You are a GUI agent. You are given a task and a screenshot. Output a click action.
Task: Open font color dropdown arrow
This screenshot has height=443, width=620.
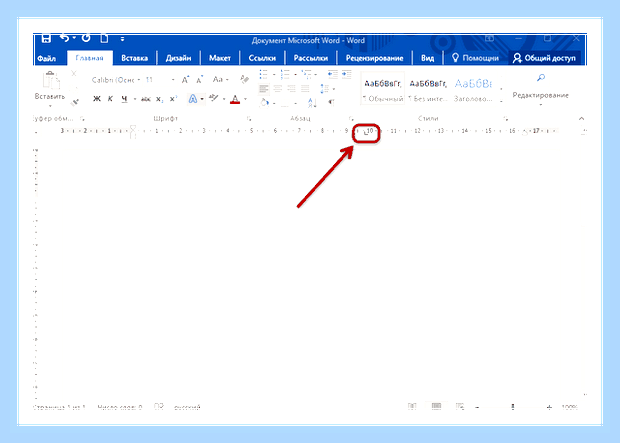[246, 99]
